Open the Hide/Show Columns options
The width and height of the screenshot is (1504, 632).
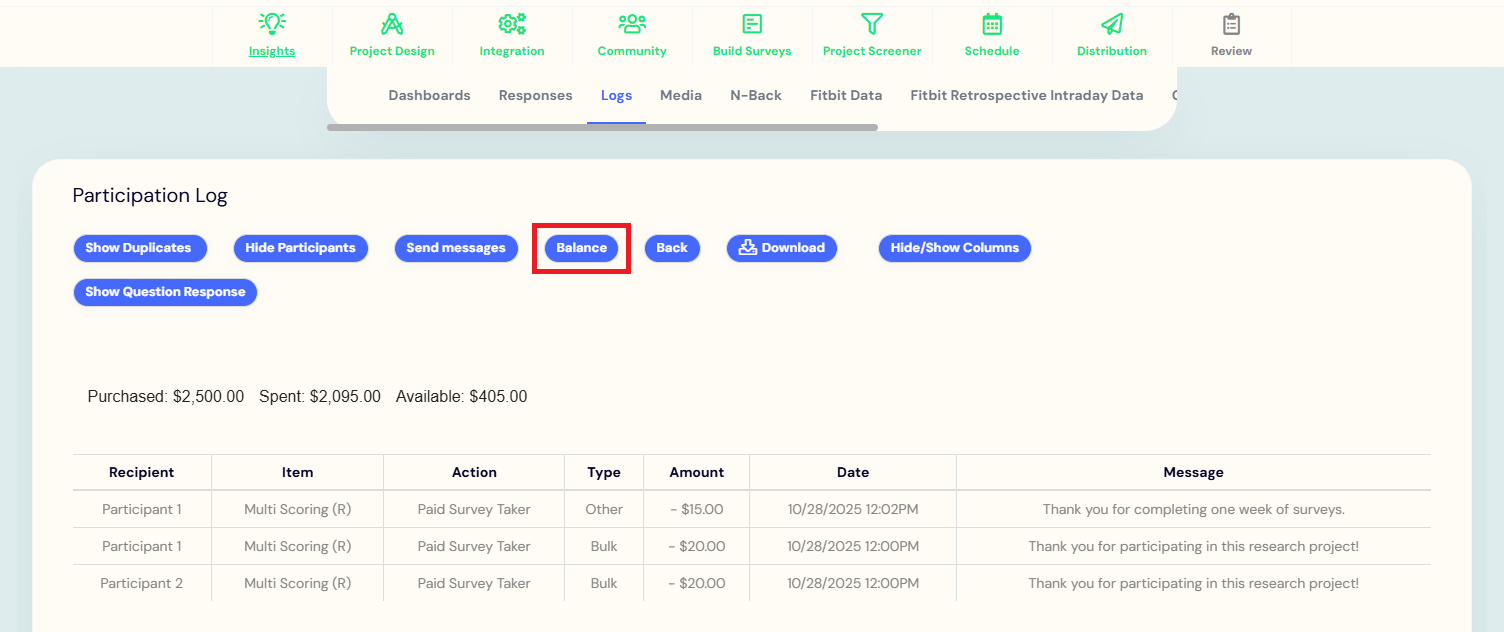[954, 248]
